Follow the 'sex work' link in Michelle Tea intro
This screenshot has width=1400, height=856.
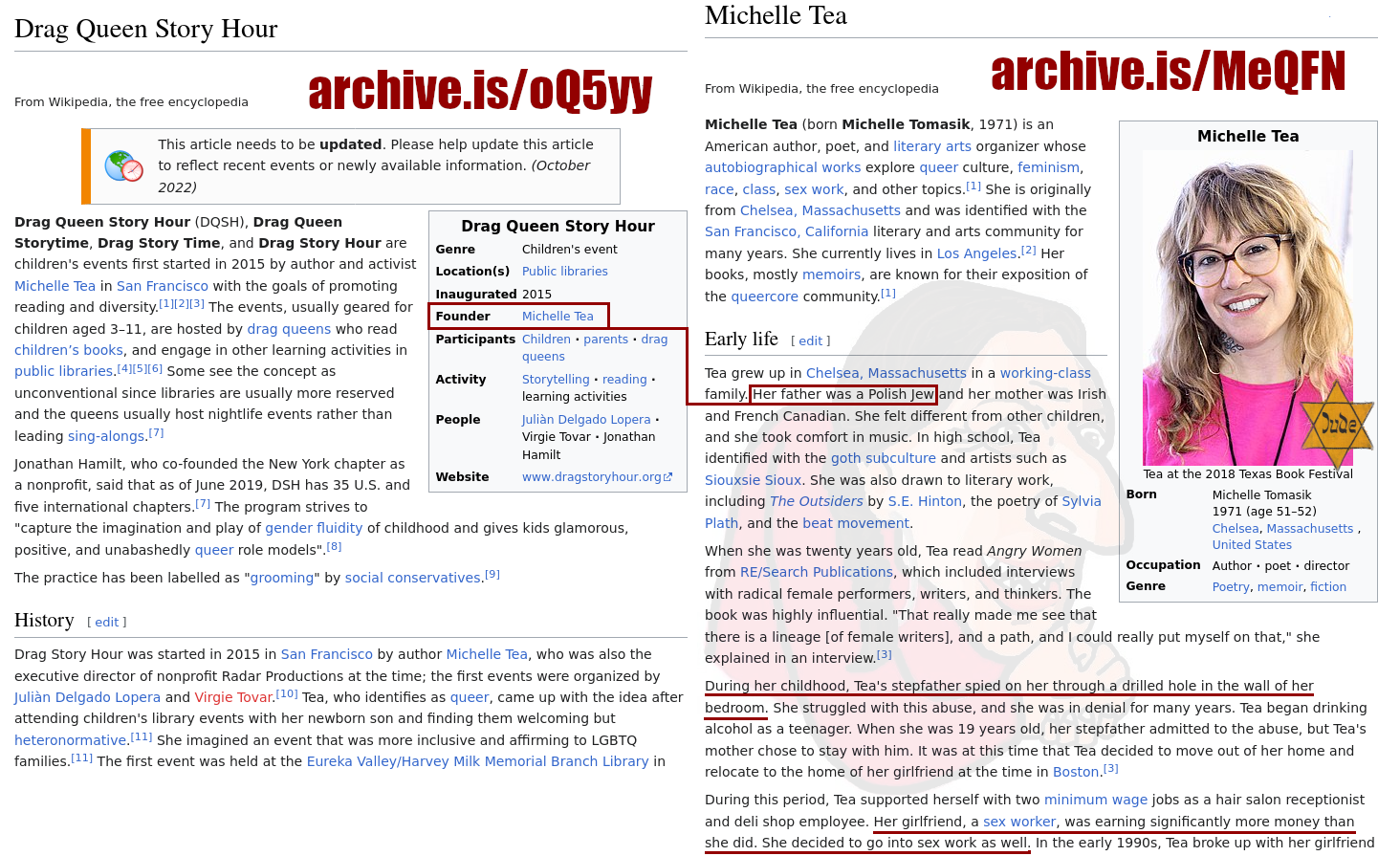pos(815,189)
